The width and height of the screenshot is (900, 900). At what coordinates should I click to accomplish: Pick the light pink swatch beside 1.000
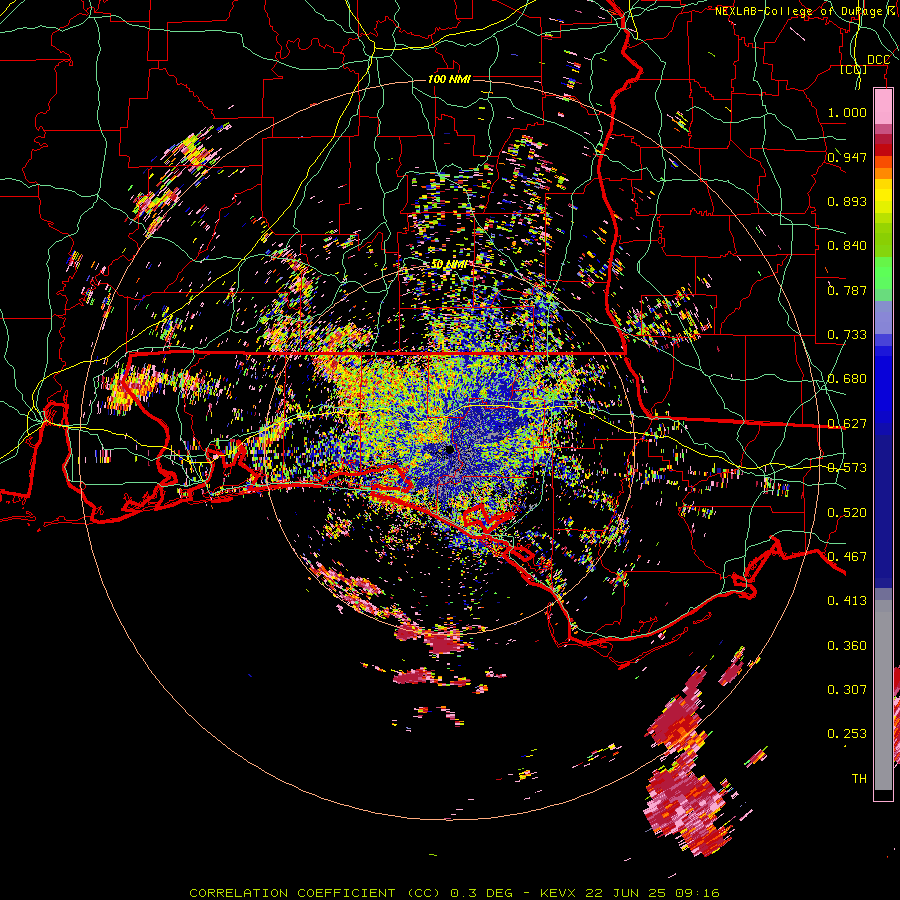point(883,107)
